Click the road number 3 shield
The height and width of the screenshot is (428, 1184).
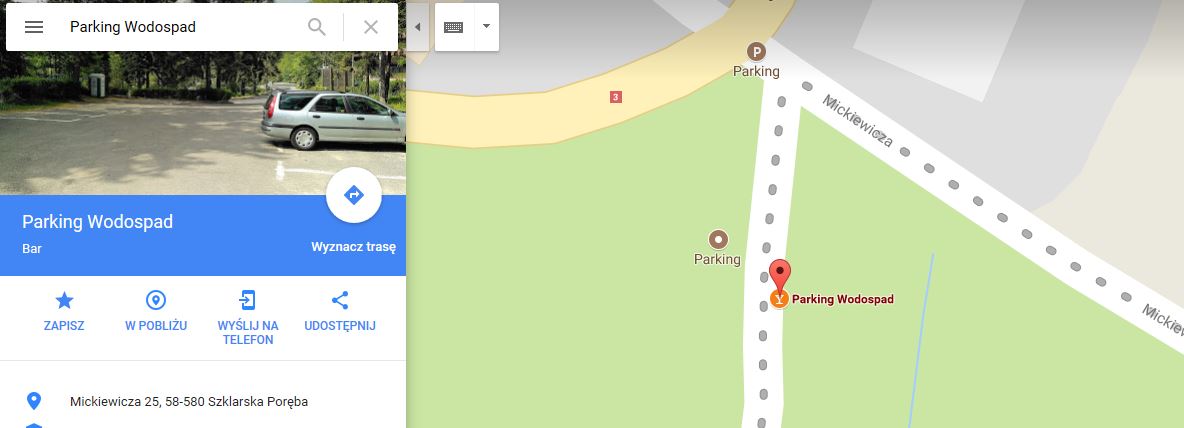click(x=615, y=97)
